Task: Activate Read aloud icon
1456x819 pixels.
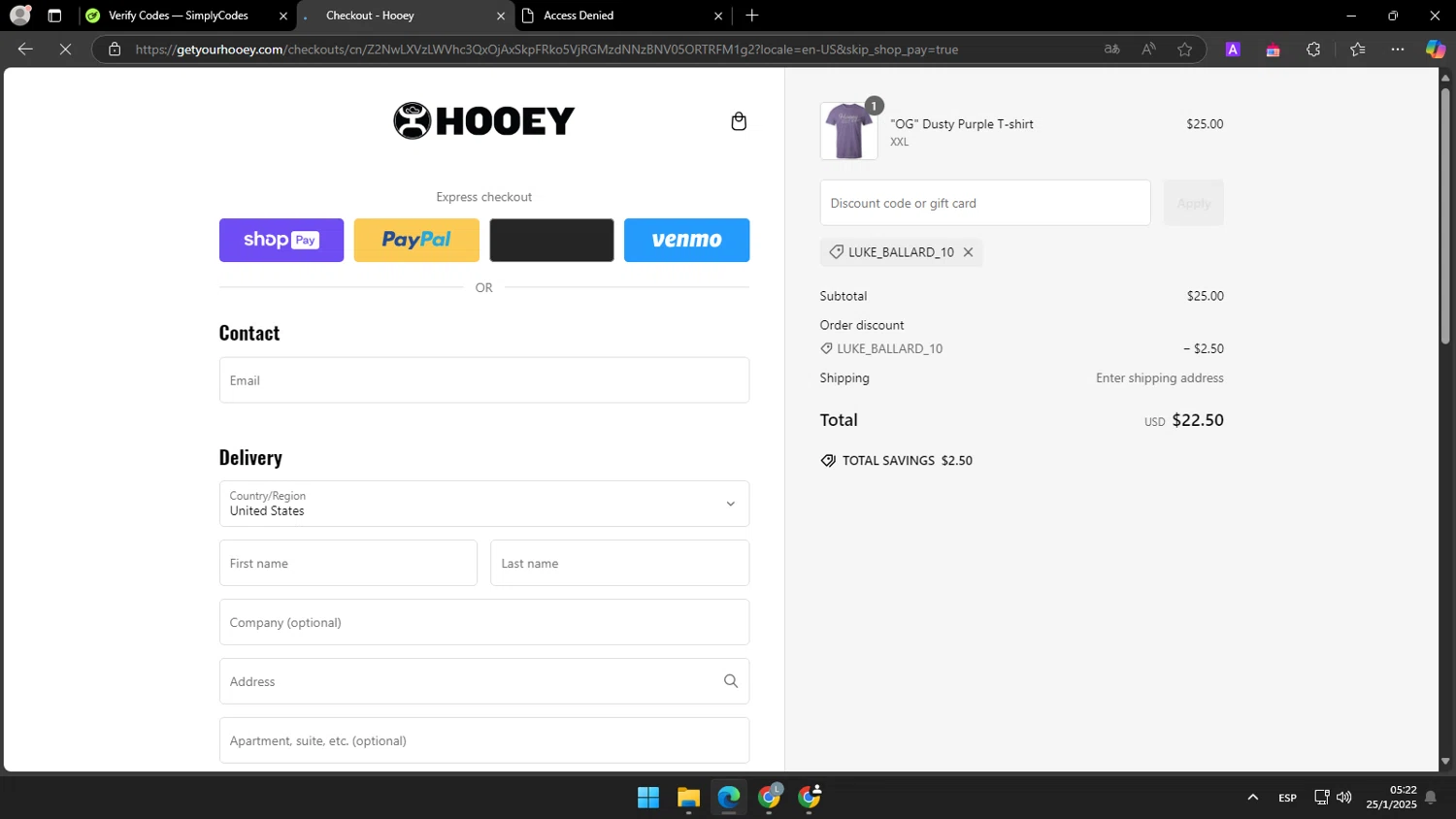Action: pos(1148,49)
